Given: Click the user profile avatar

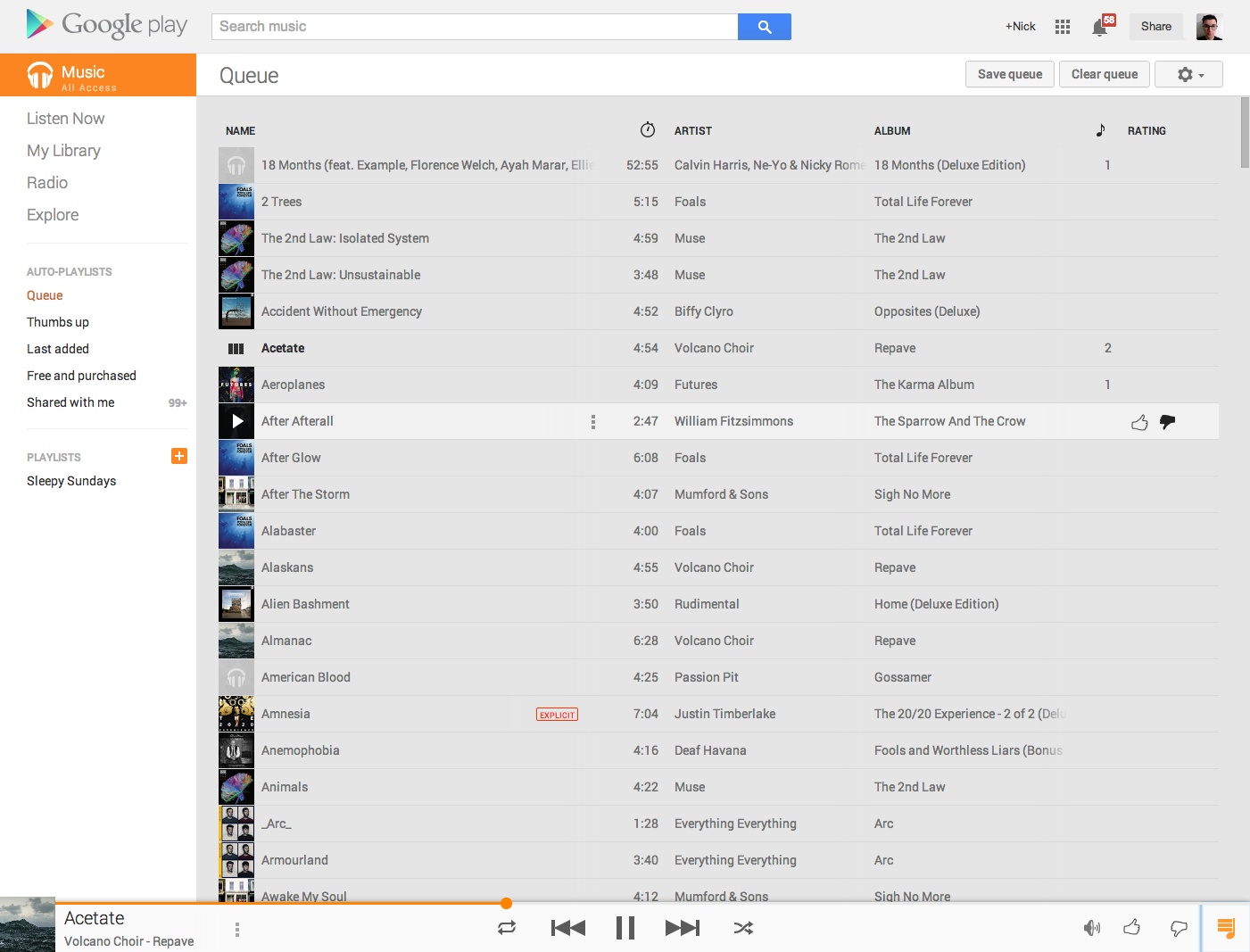Looking at the screenshot, I should pos(1209,27).
